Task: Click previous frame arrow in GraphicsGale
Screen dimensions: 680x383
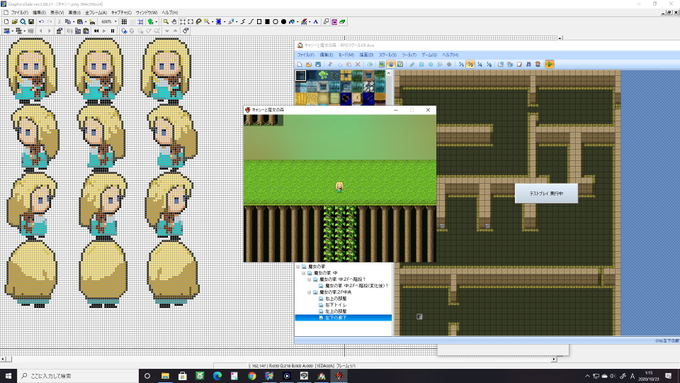Action: (41, 31)
